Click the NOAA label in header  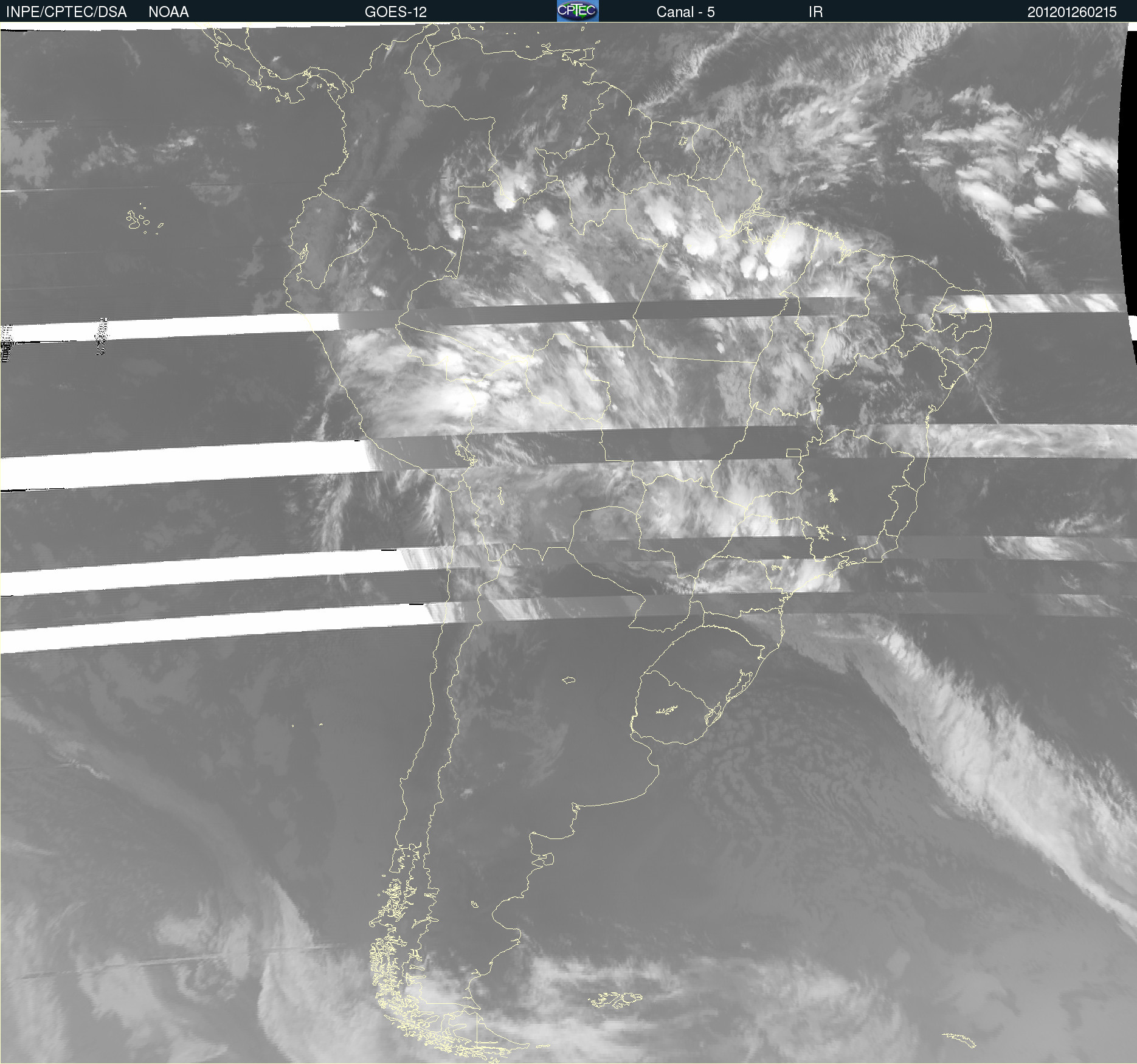168,12
